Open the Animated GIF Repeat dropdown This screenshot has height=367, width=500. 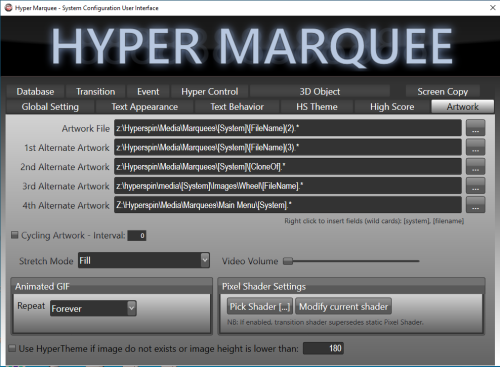[x=93, y=308]
